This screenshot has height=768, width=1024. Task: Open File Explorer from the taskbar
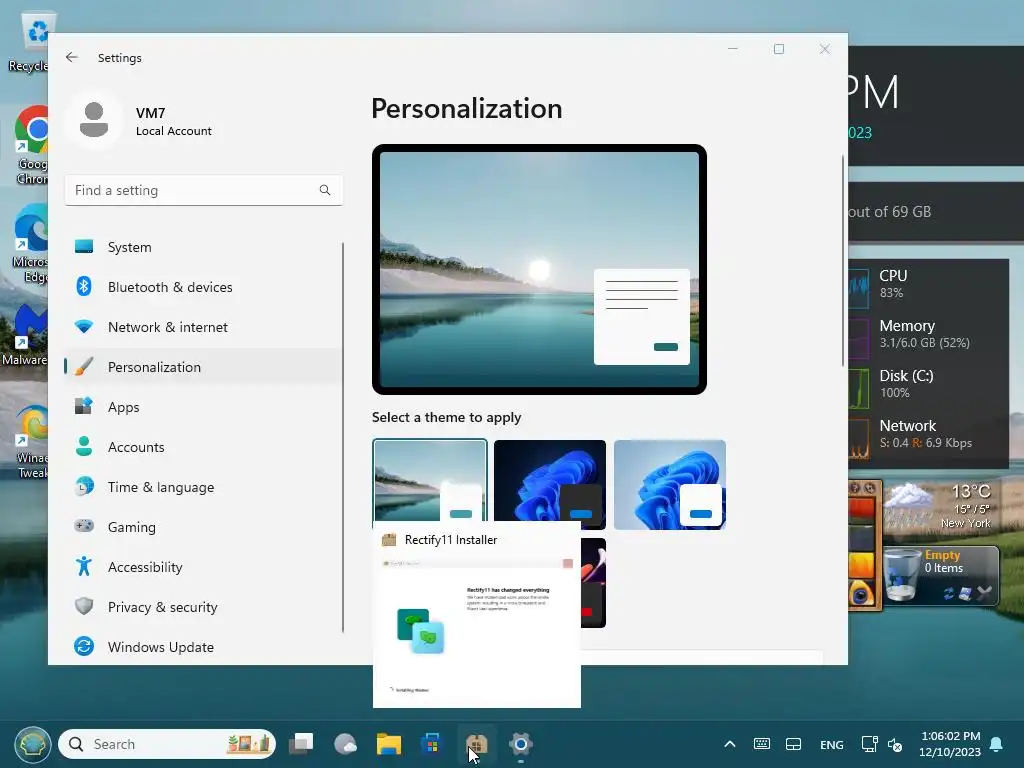pyautogui.click(x=389, y=744)
